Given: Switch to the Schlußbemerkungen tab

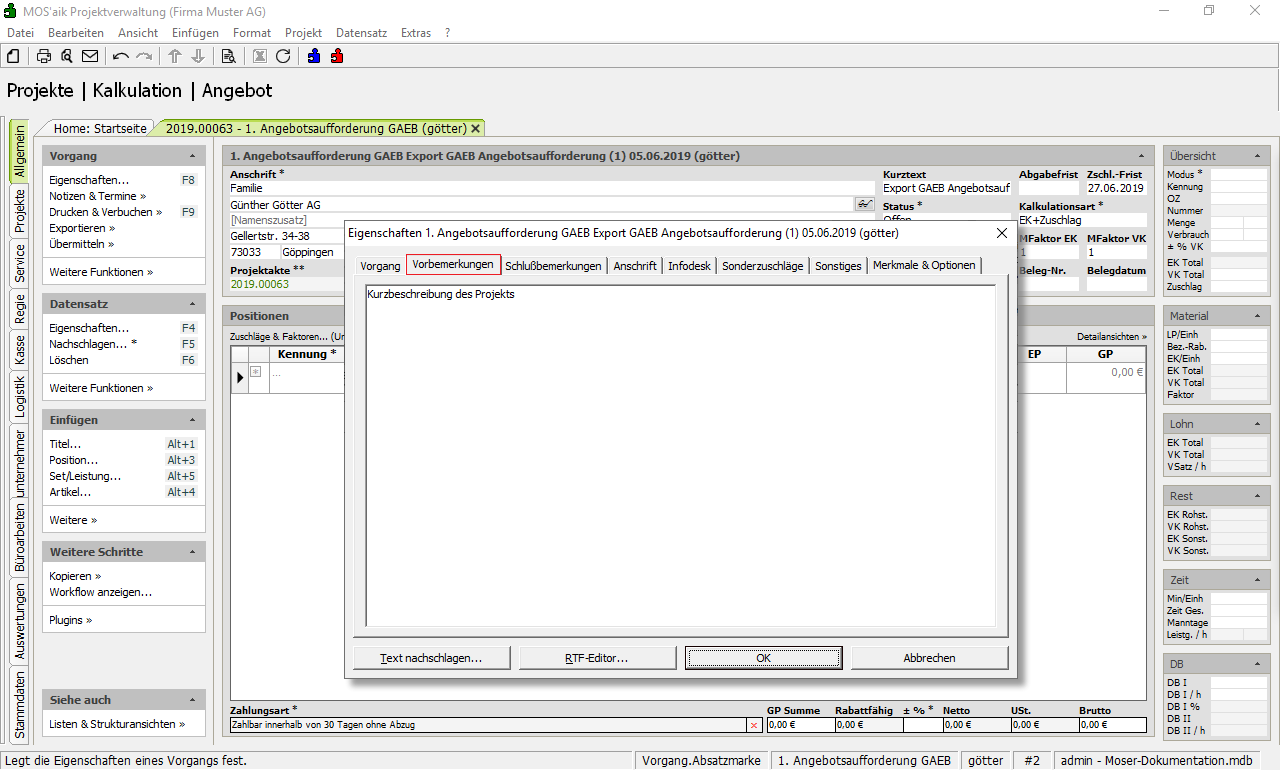Looking at the screenshot, I should click(553, 266).
